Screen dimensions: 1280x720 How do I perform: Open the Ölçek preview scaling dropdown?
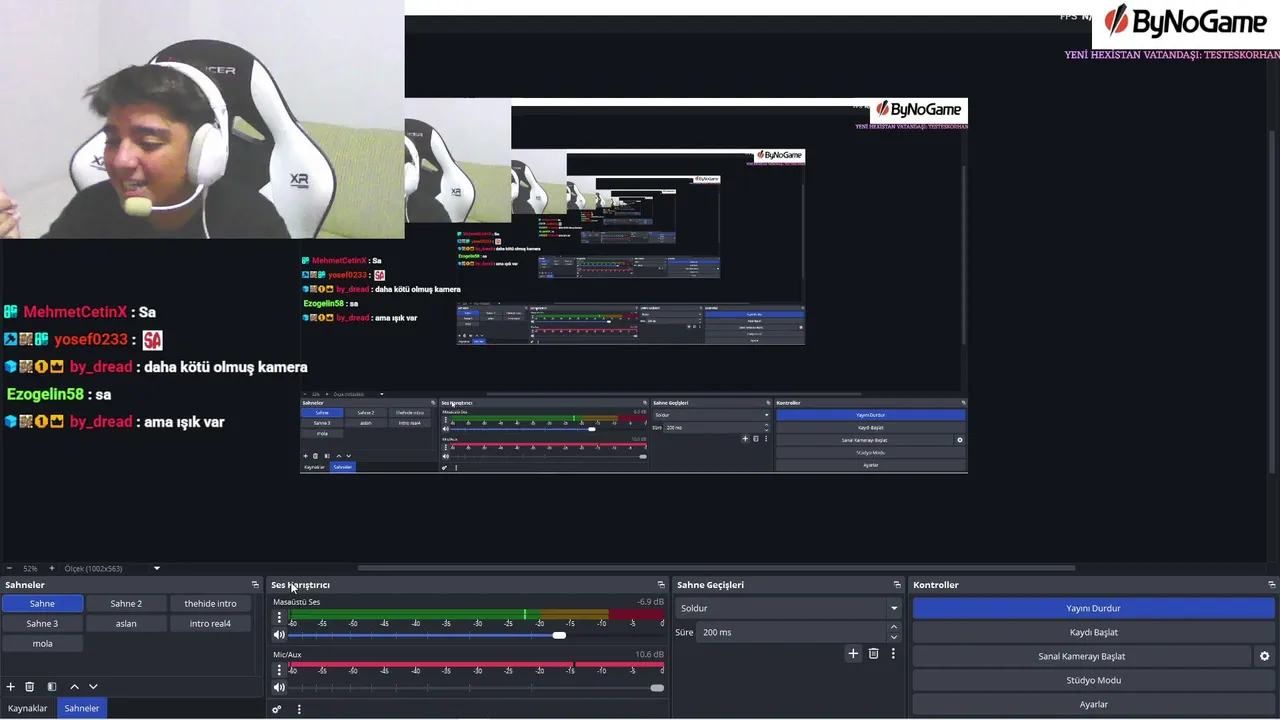click(x=112, y=568)
